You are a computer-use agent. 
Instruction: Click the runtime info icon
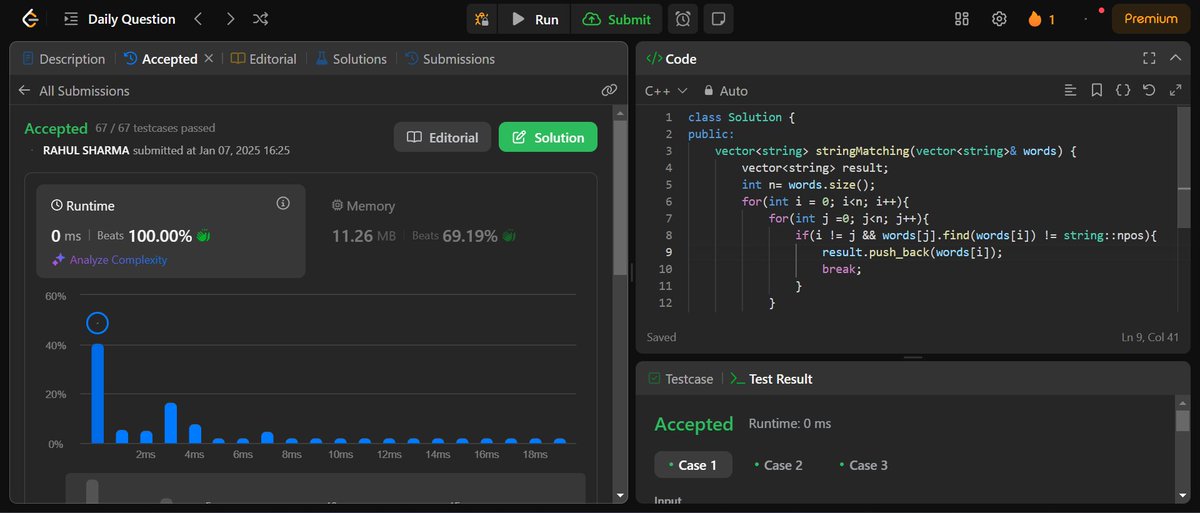283,203
